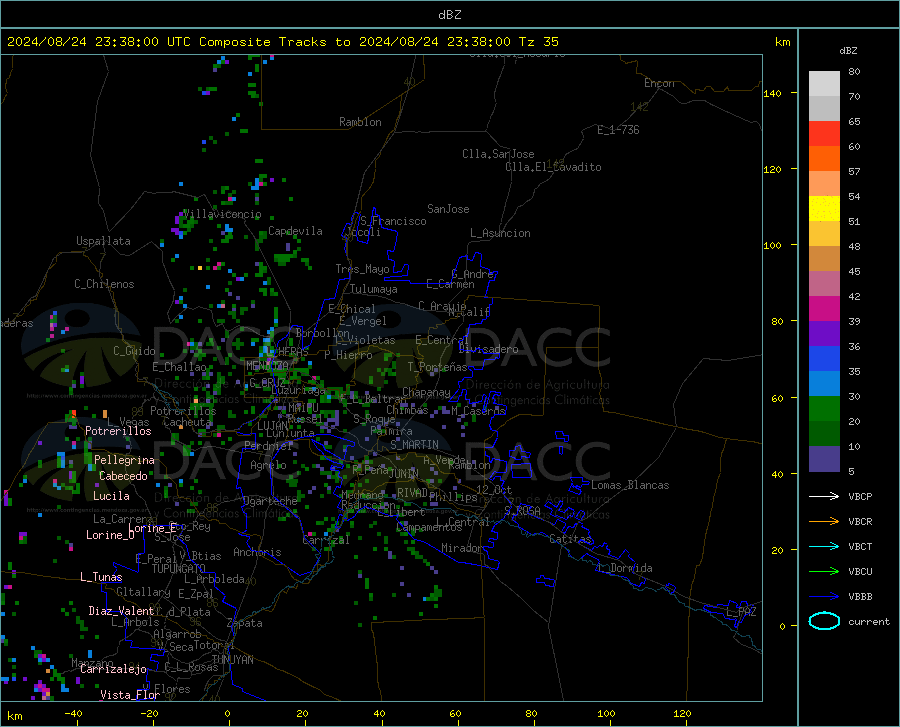Click the 'VBCR' legend label

pyautogui.click(x=860, y=522)
